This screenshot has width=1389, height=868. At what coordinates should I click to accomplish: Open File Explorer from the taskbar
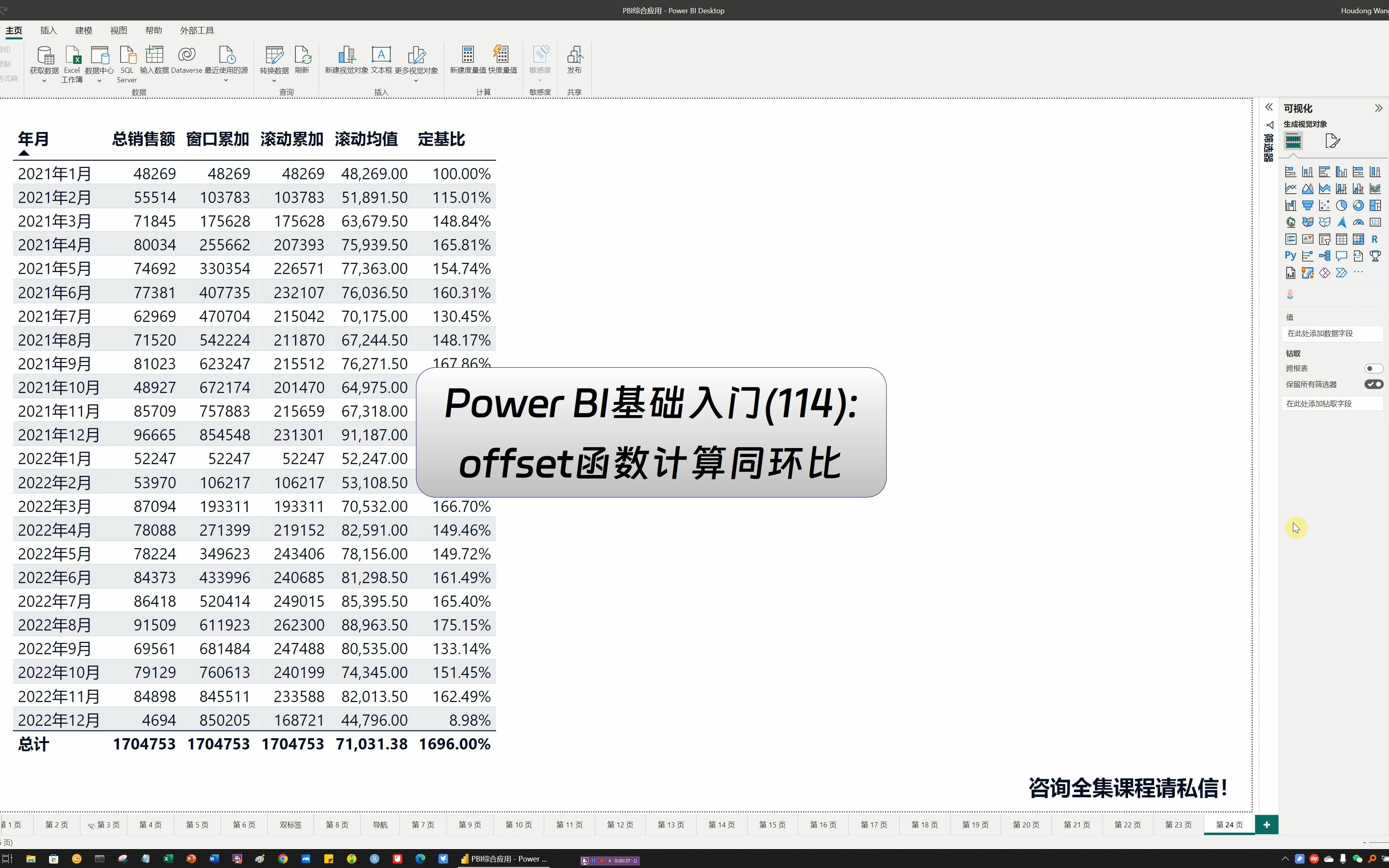click(31, 859)
